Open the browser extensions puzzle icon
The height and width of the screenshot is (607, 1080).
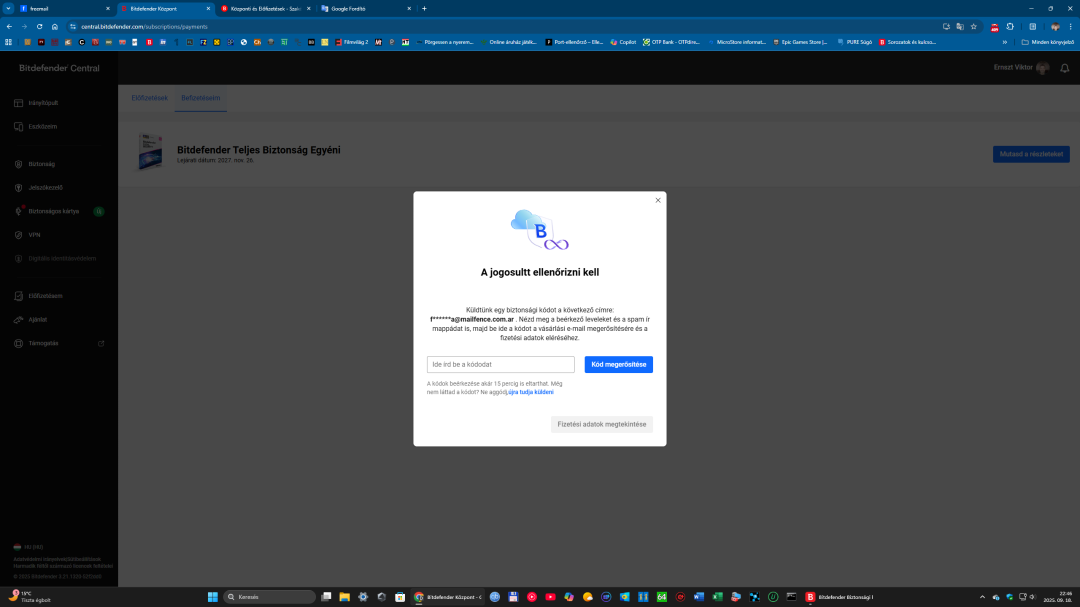(1010, 27)
